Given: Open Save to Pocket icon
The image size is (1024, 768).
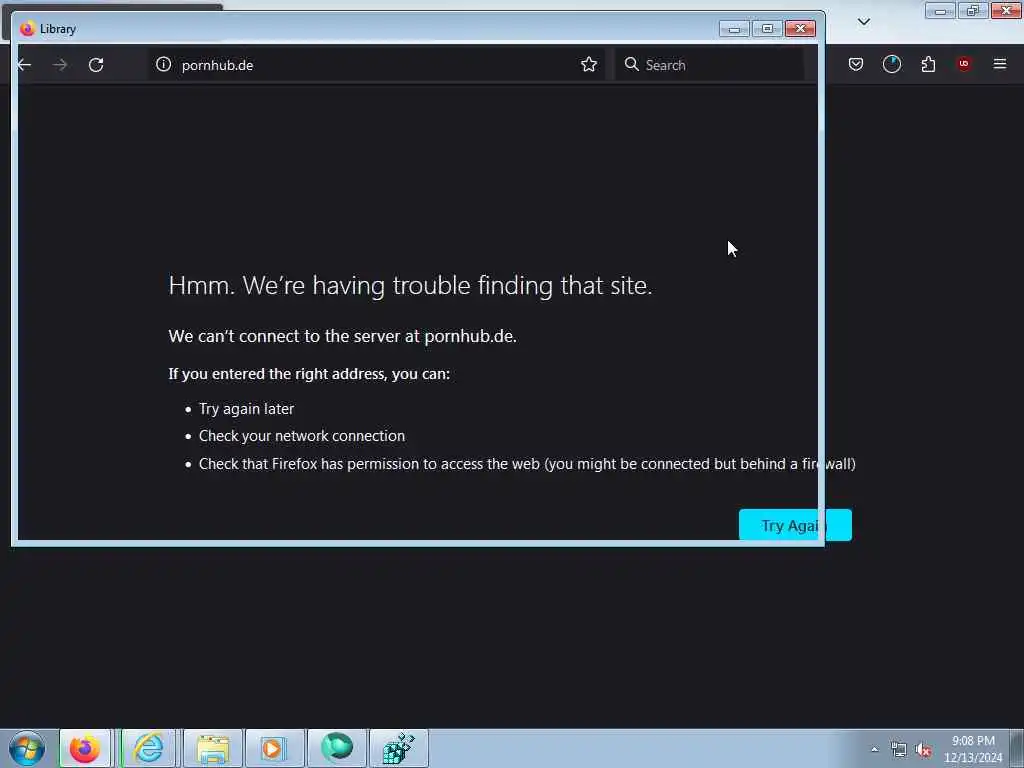Looking at the screenshot, I should (856, 64).
